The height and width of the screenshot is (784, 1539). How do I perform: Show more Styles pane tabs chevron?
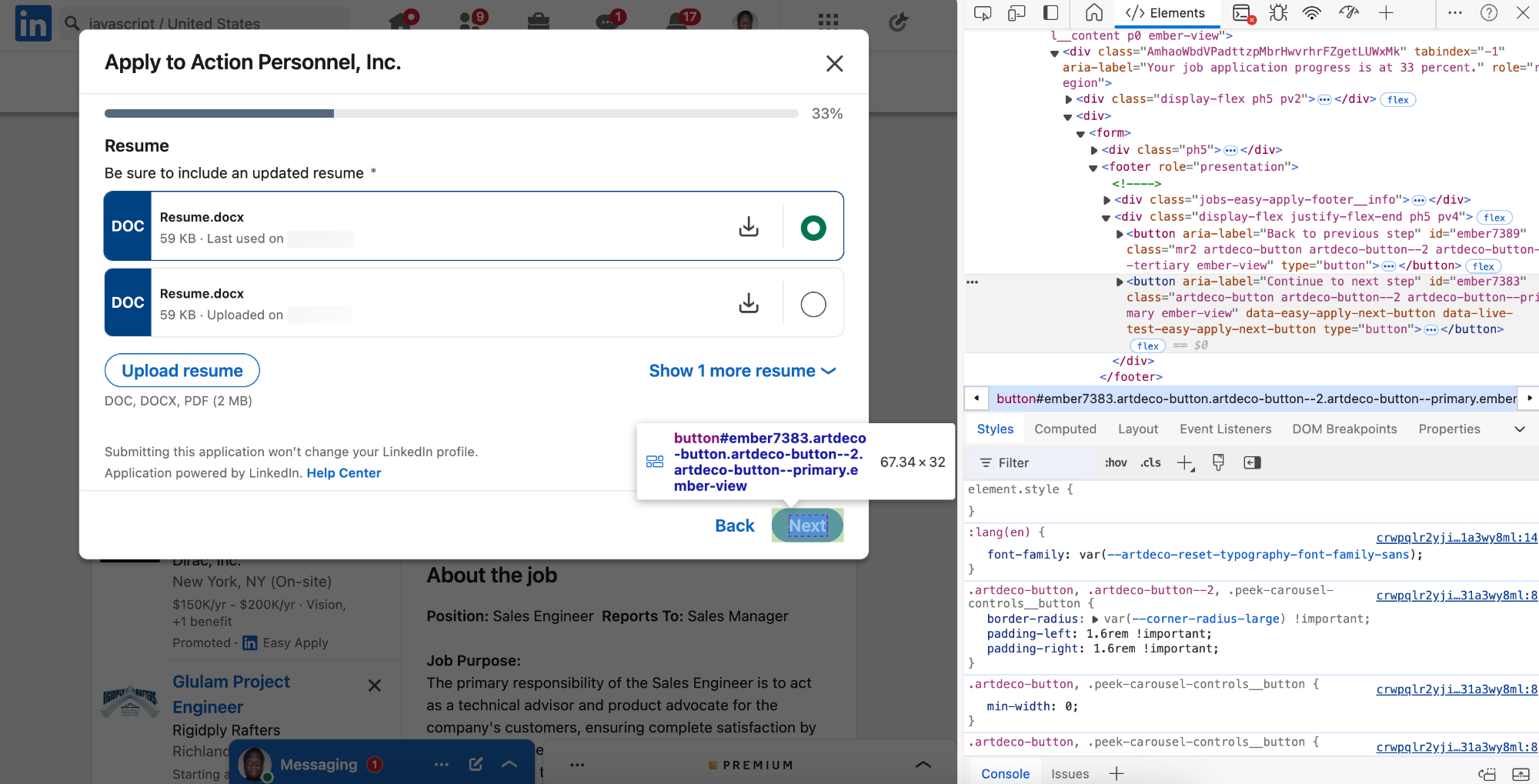coord(1520,429)
